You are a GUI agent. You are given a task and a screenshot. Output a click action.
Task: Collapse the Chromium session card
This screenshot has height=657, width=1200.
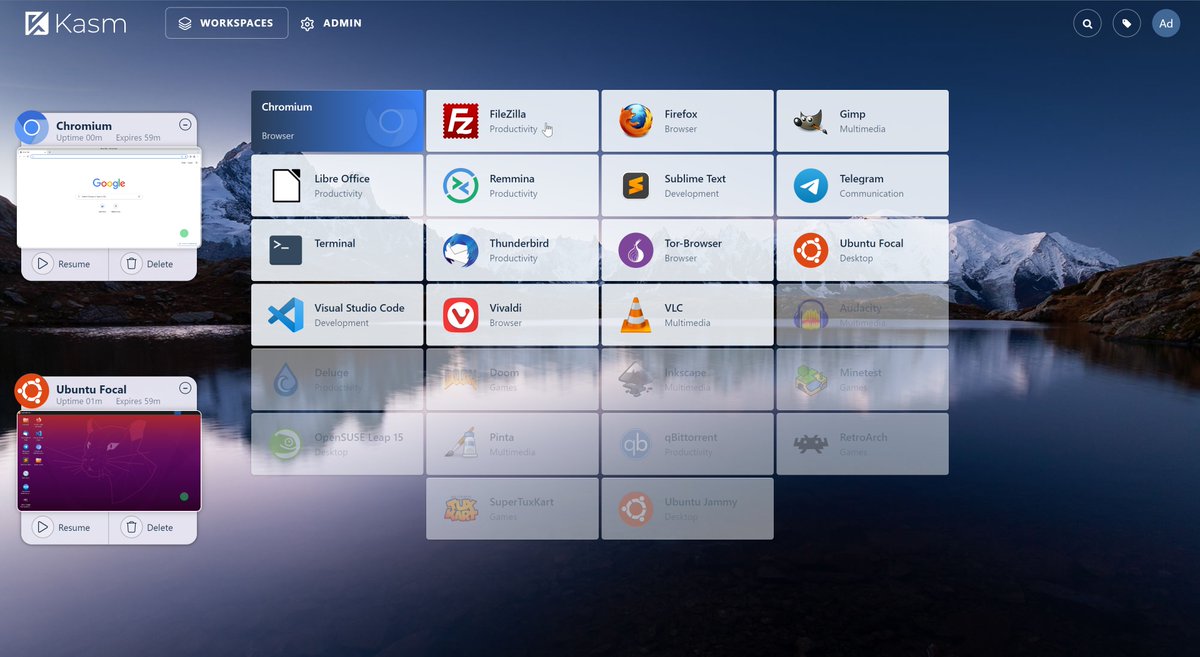[185, 125]
